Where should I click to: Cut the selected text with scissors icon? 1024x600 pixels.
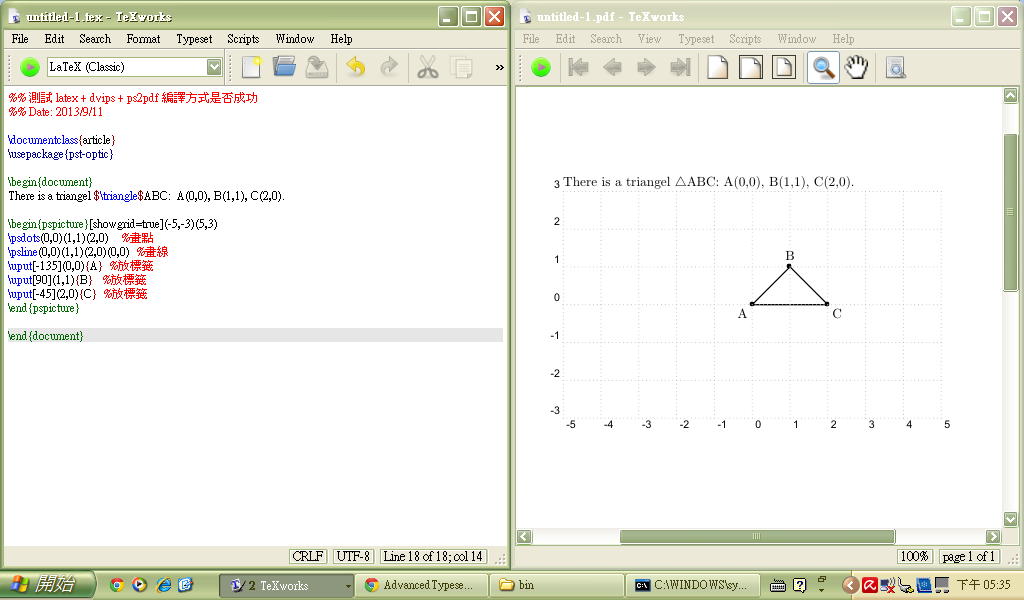coord(425,68)
